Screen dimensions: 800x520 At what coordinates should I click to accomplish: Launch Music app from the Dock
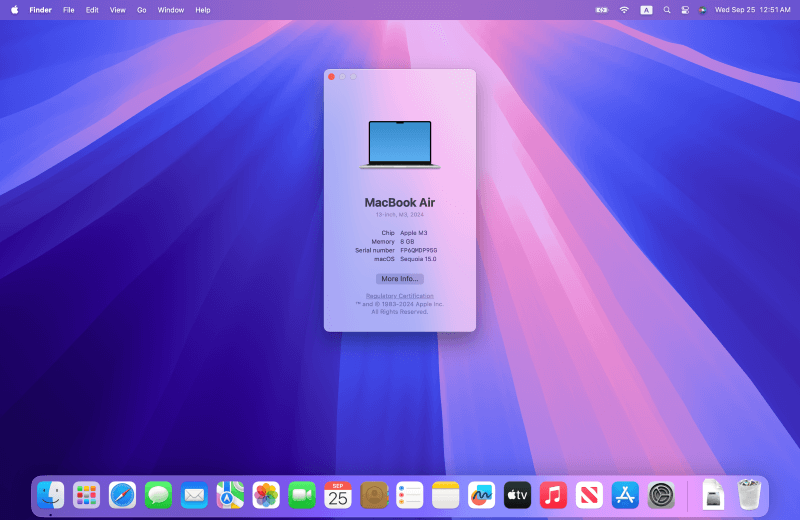coord(554,495)
